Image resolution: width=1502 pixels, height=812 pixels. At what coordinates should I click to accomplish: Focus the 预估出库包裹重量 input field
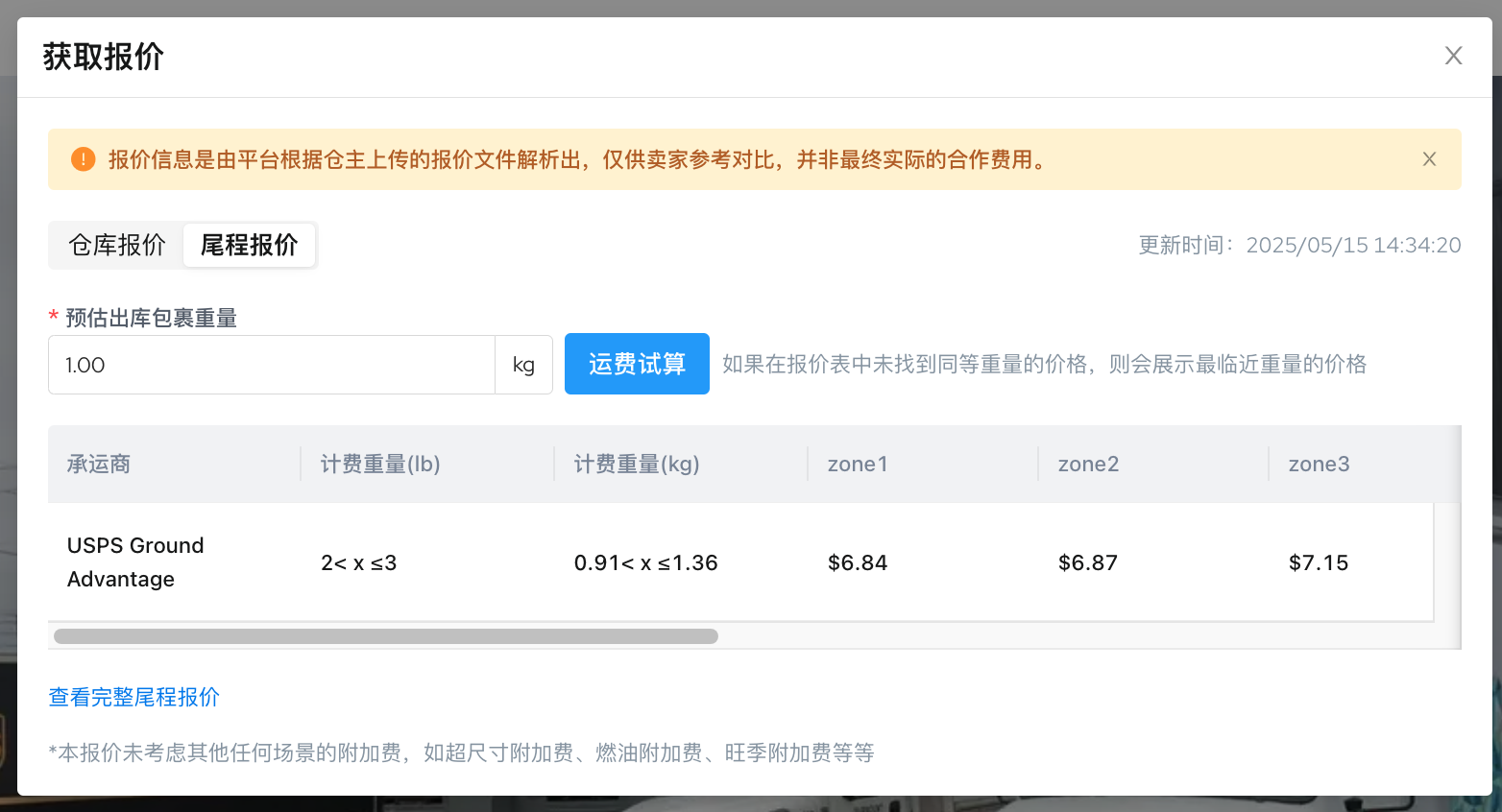click(x=271, y=365)
